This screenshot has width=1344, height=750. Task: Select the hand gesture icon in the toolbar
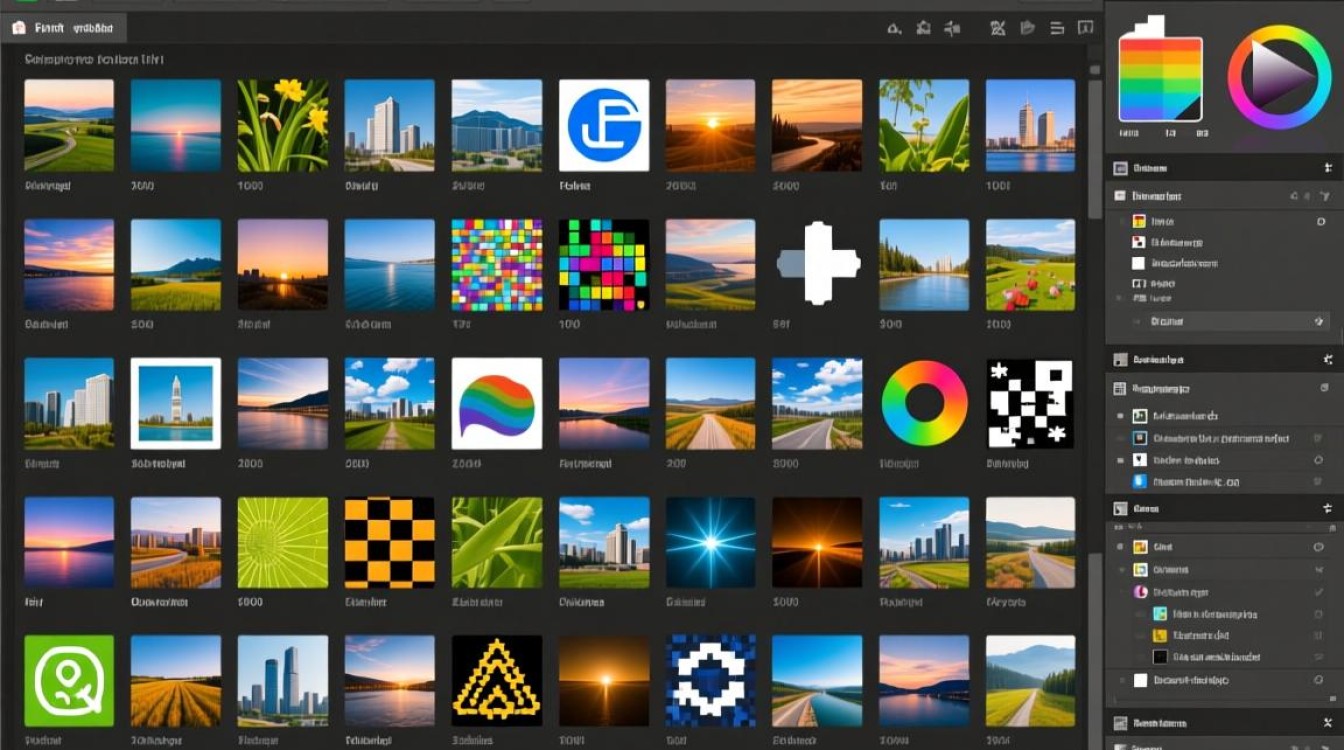(x=1025, y=29)
